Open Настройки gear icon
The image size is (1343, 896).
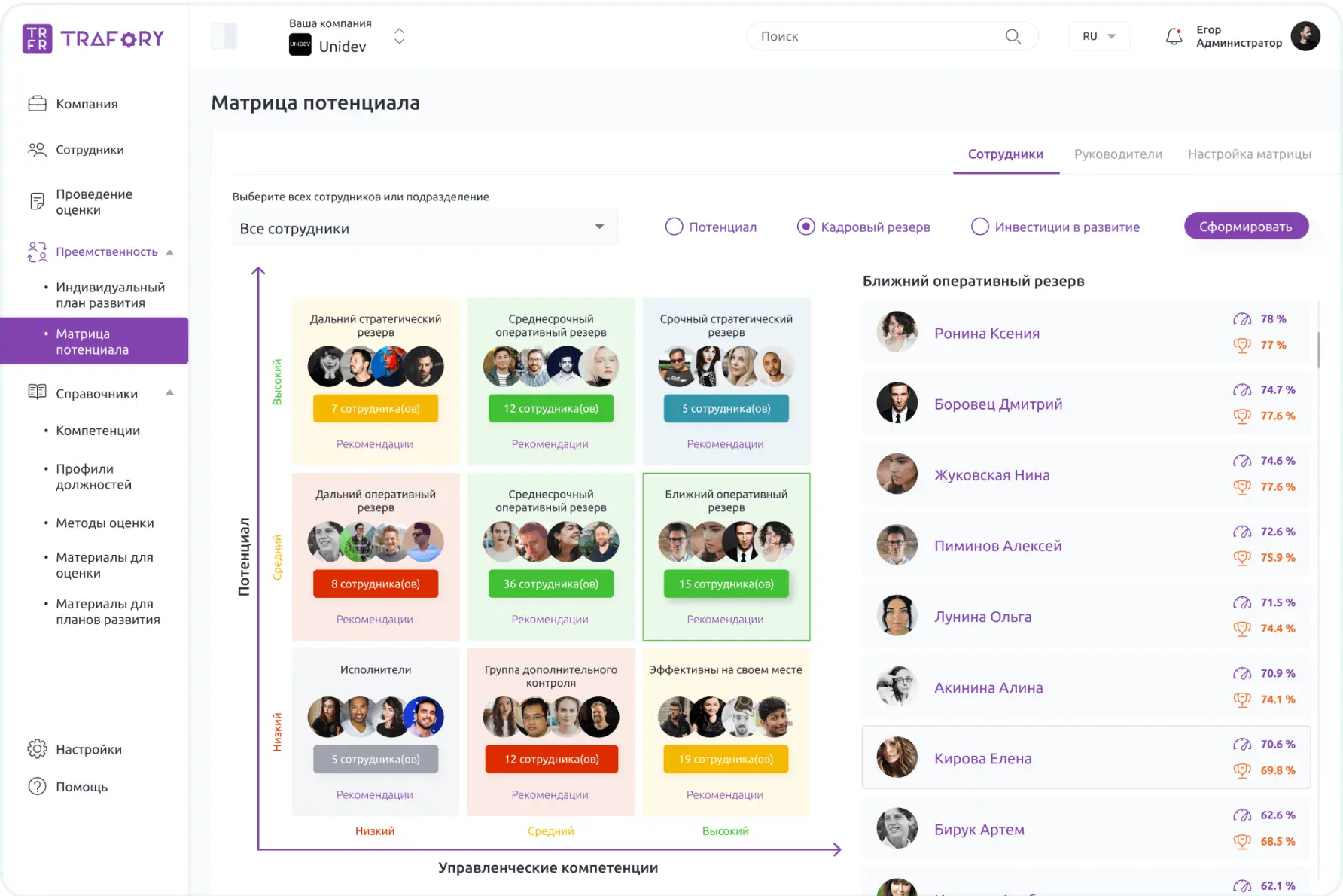coord(37,749)
